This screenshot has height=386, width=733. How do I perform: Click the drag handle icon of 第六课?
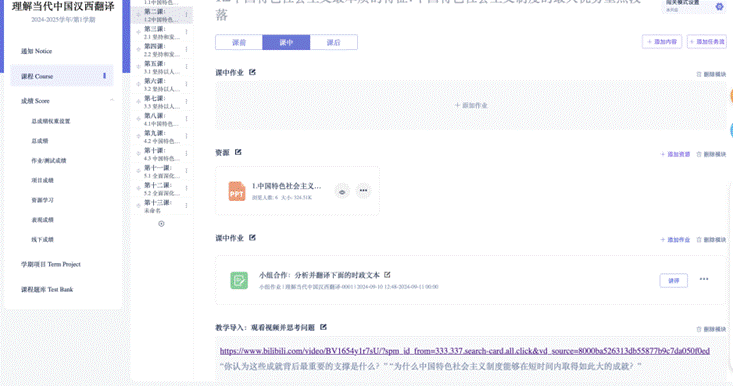click(138, 84)
